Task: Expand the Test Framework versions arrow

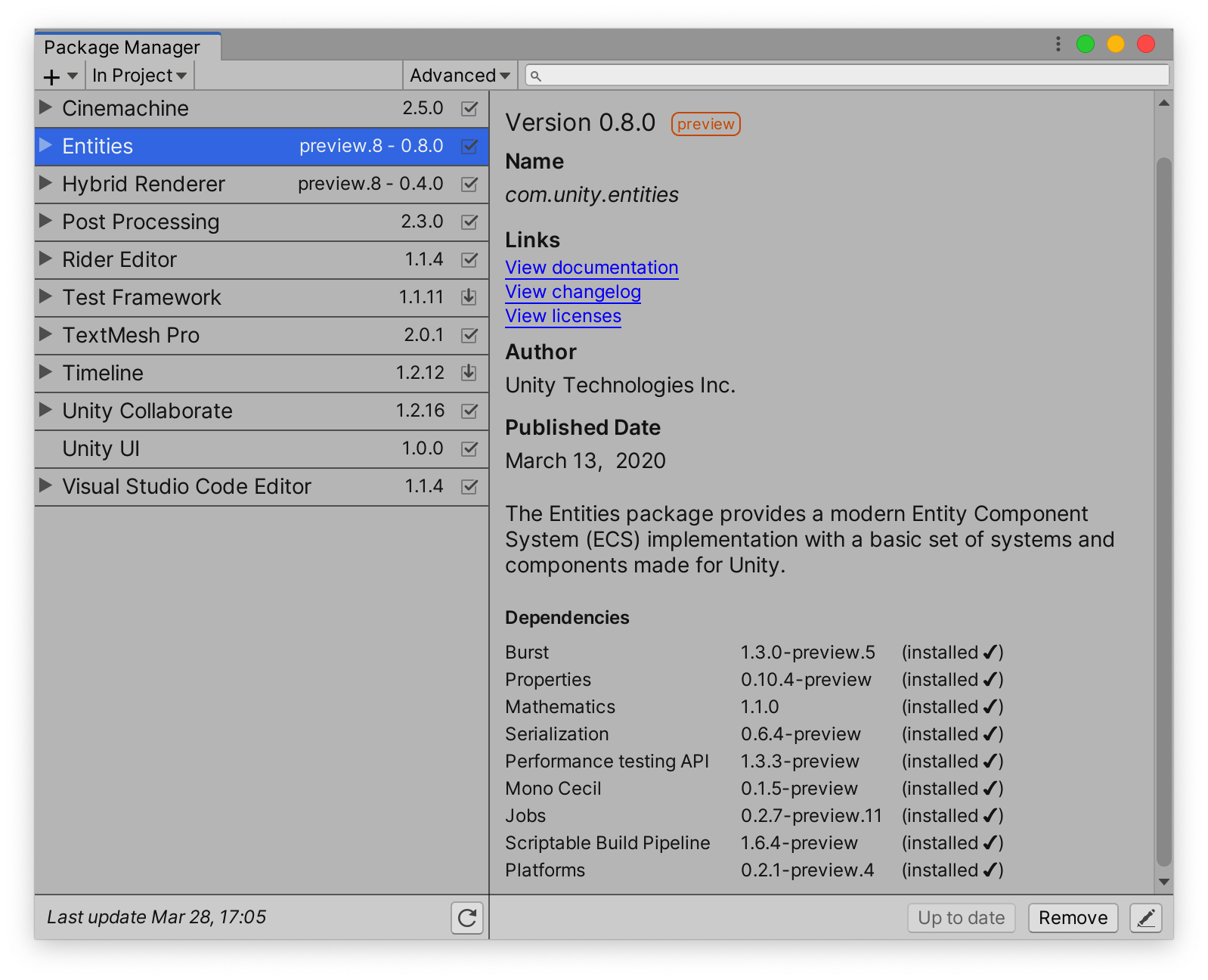Action: (x=45, y=296)
